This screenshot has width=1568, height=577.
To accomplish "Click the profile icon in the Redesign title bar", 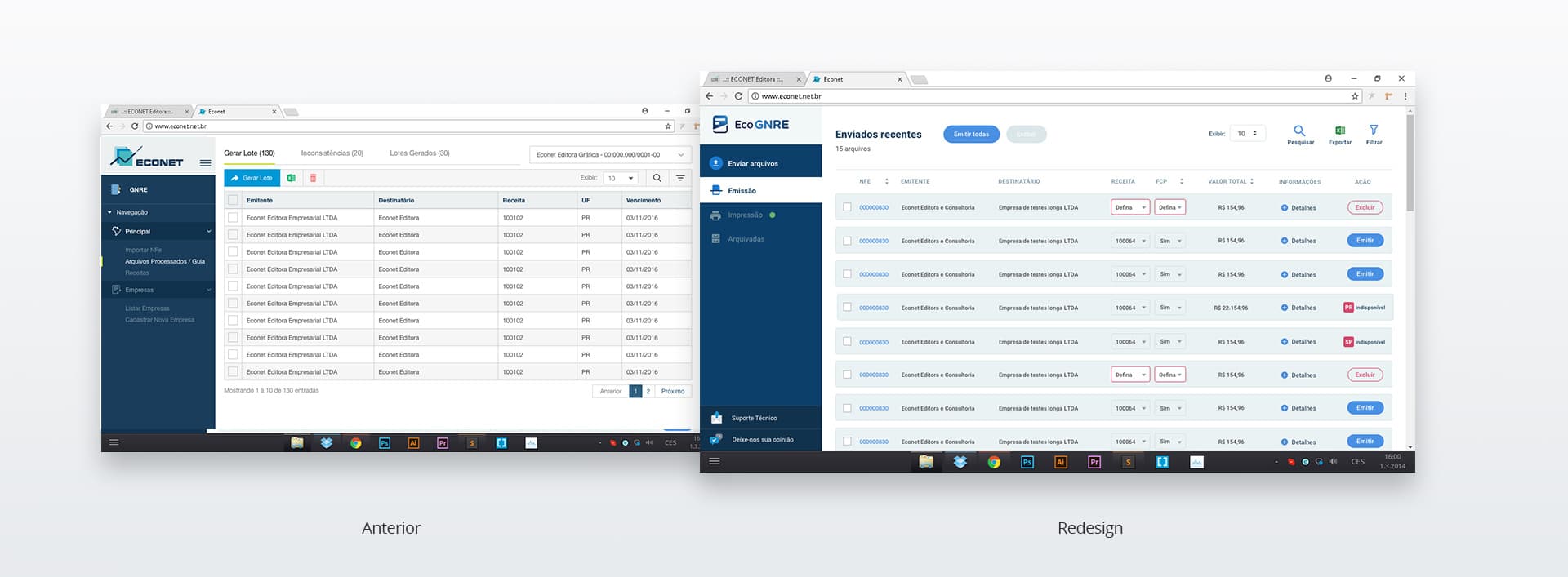I will click(x=1328, y=78).
